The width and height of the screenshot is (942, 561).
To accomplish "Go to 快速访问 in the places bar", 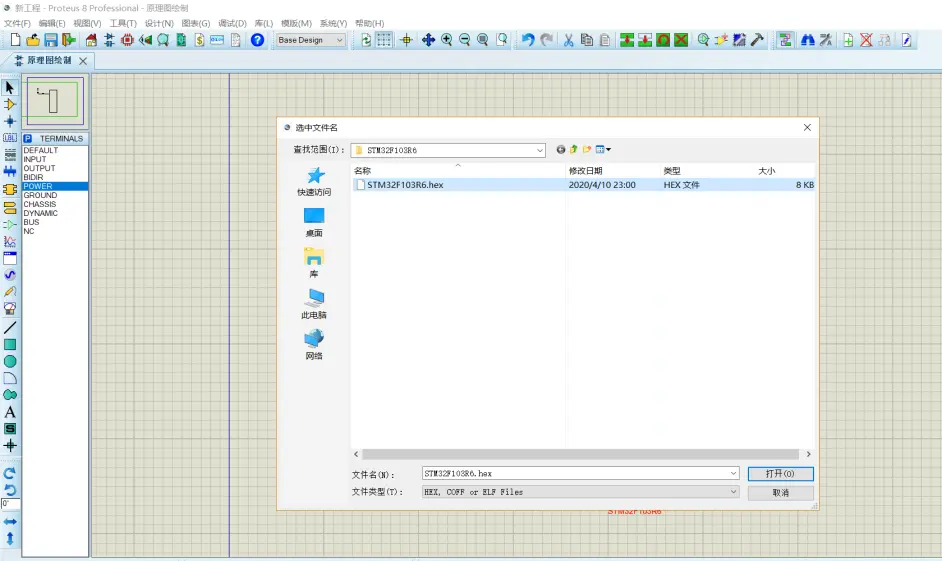I will pyautogui.click(x=314, y=181).
